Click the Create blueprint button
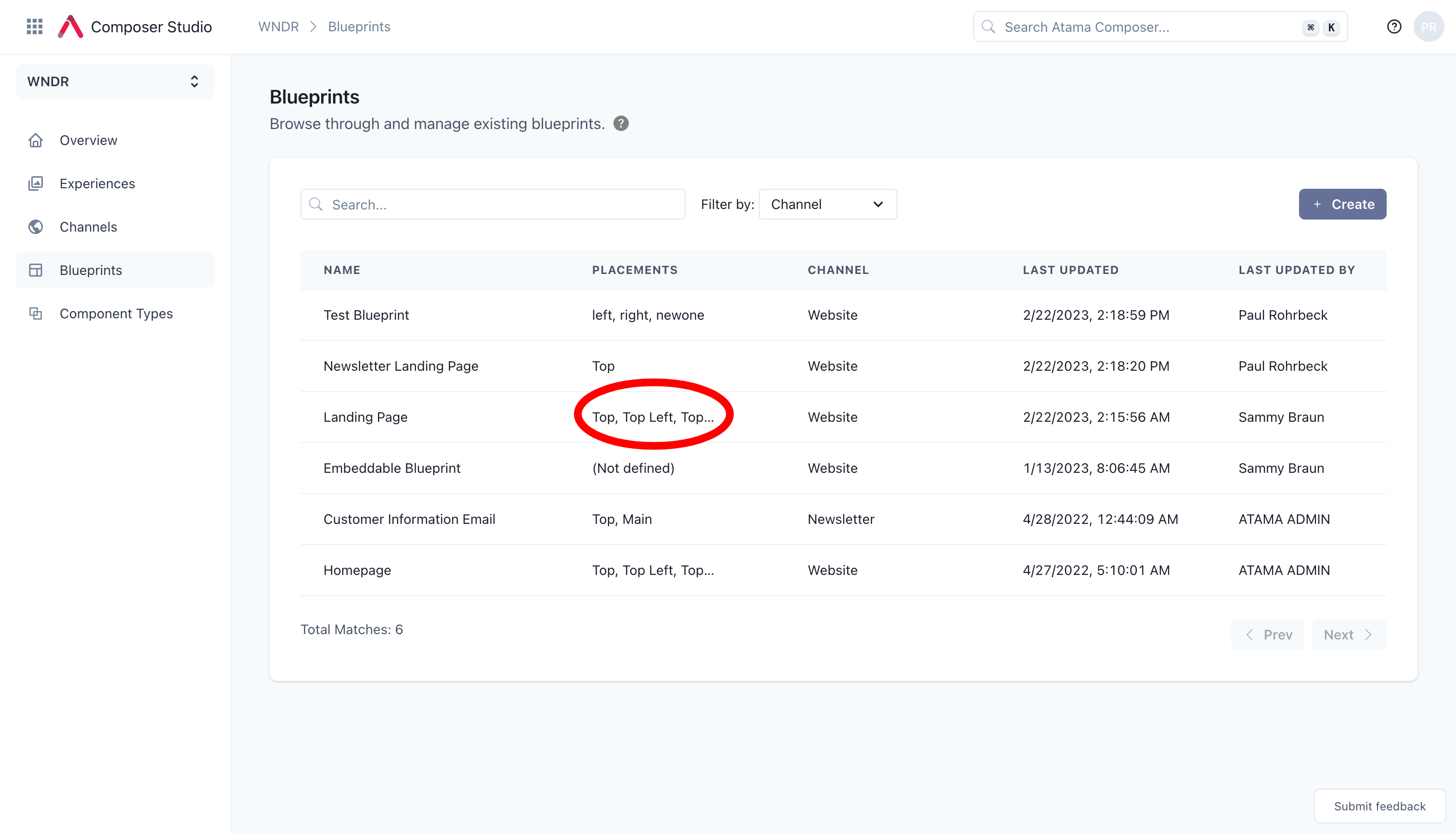The width and height of the screenshot is (1456, 833). (1343, 203)
